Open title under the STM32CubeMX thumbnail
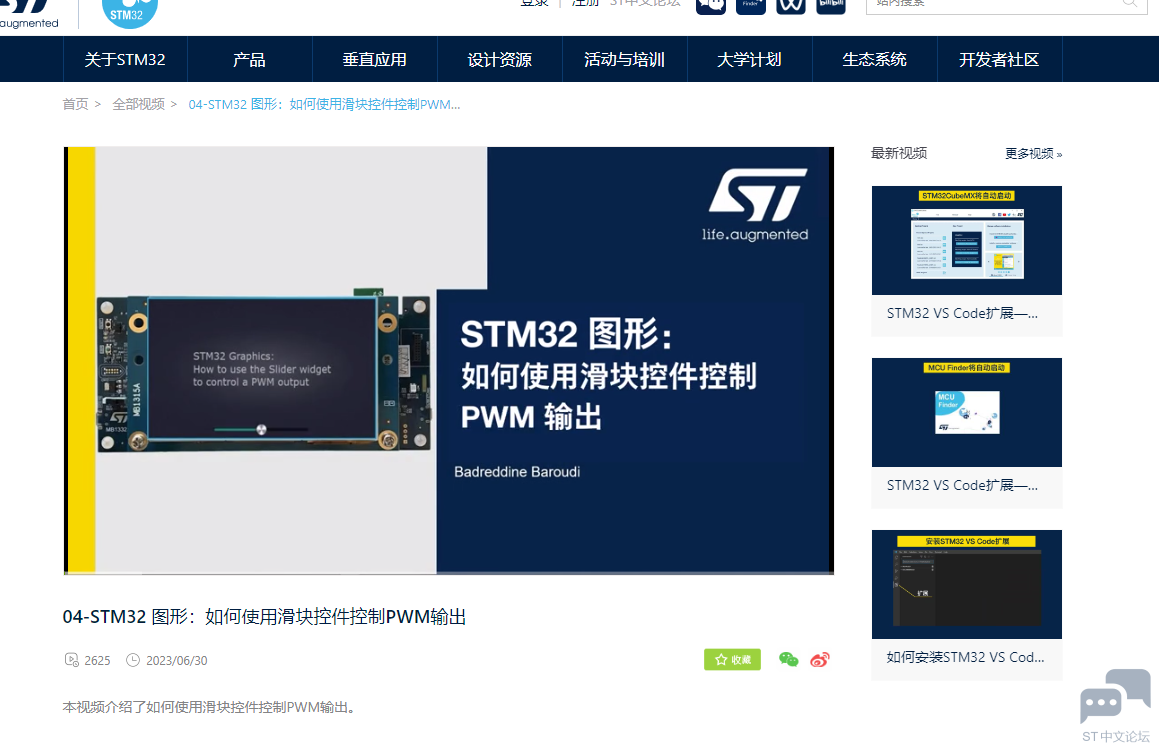 (x=962, y=314)
